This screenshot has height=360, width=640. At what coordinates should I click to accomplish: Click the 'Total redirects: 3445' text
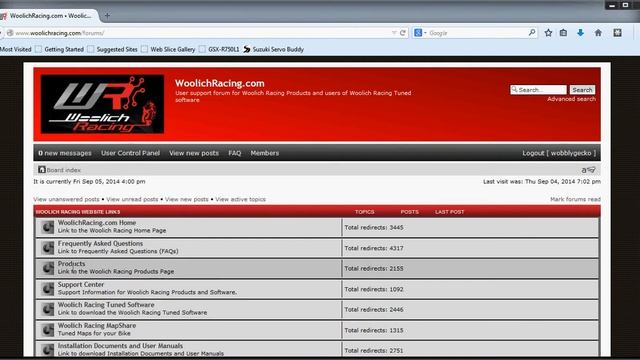point(374,227)
